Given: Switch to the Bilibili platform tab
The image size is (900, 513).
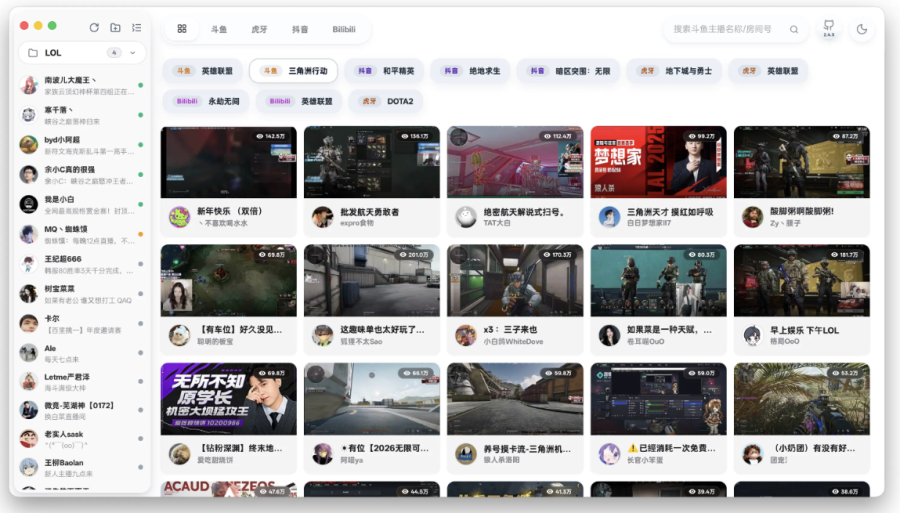Looking at the screenshot, I should (344, 29).
